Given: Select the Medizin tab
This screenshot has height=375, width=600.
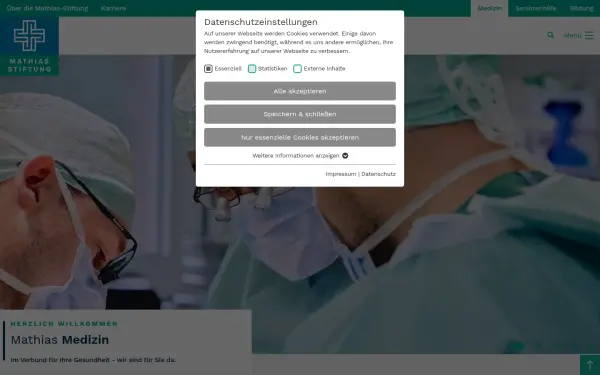Looking at the screenshot, I should [x=489, y=8].
